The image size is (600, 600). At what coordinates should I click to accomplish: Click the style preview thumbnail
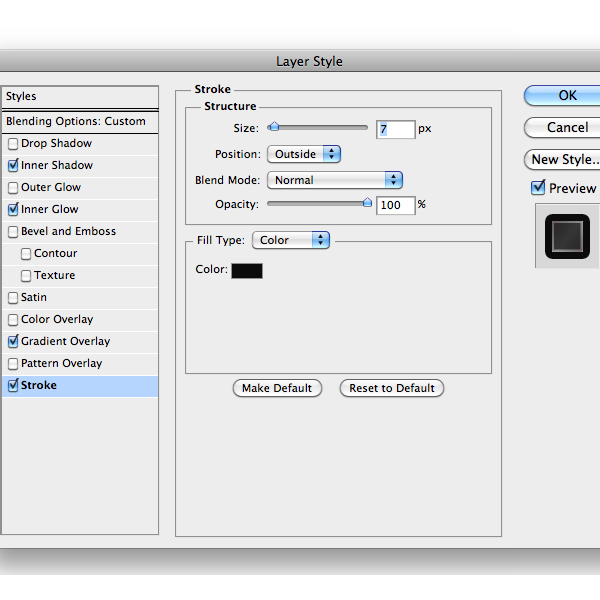coord(567,236)
